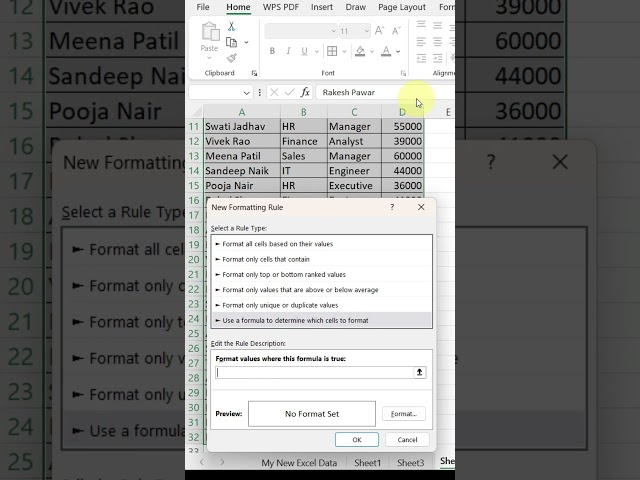This screenshot has height=480, width=640.
Task: Click the Select All corner triangle
Action: pyautogui.click(x=197, y=112)
